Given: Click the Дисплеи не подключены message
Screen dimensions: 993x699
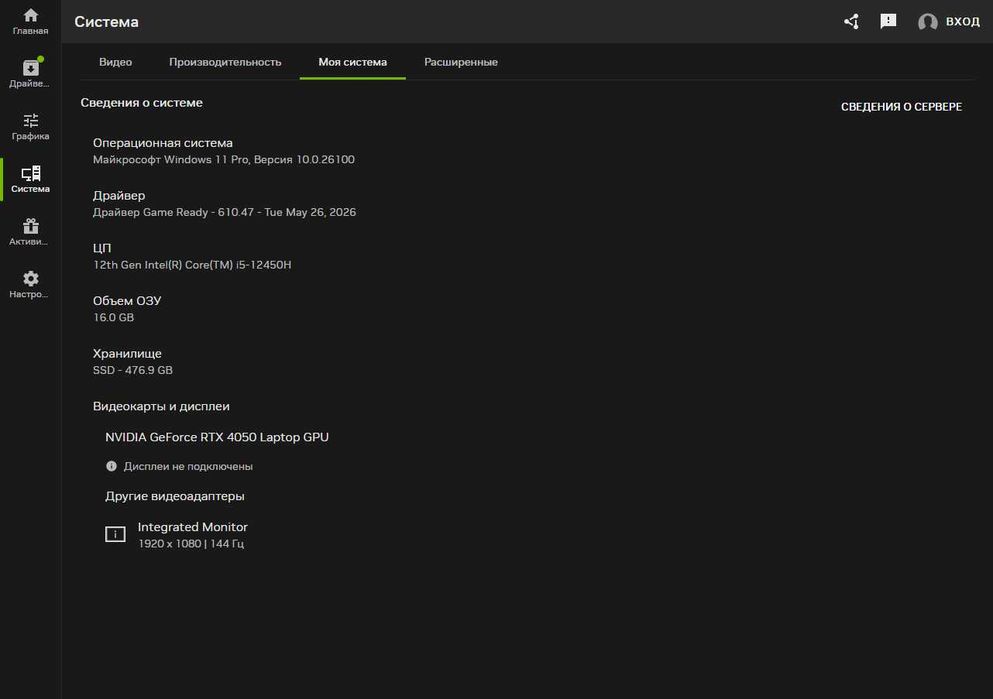Looking at the screenshot, I should pyautogui.click(x=188, y=467).
